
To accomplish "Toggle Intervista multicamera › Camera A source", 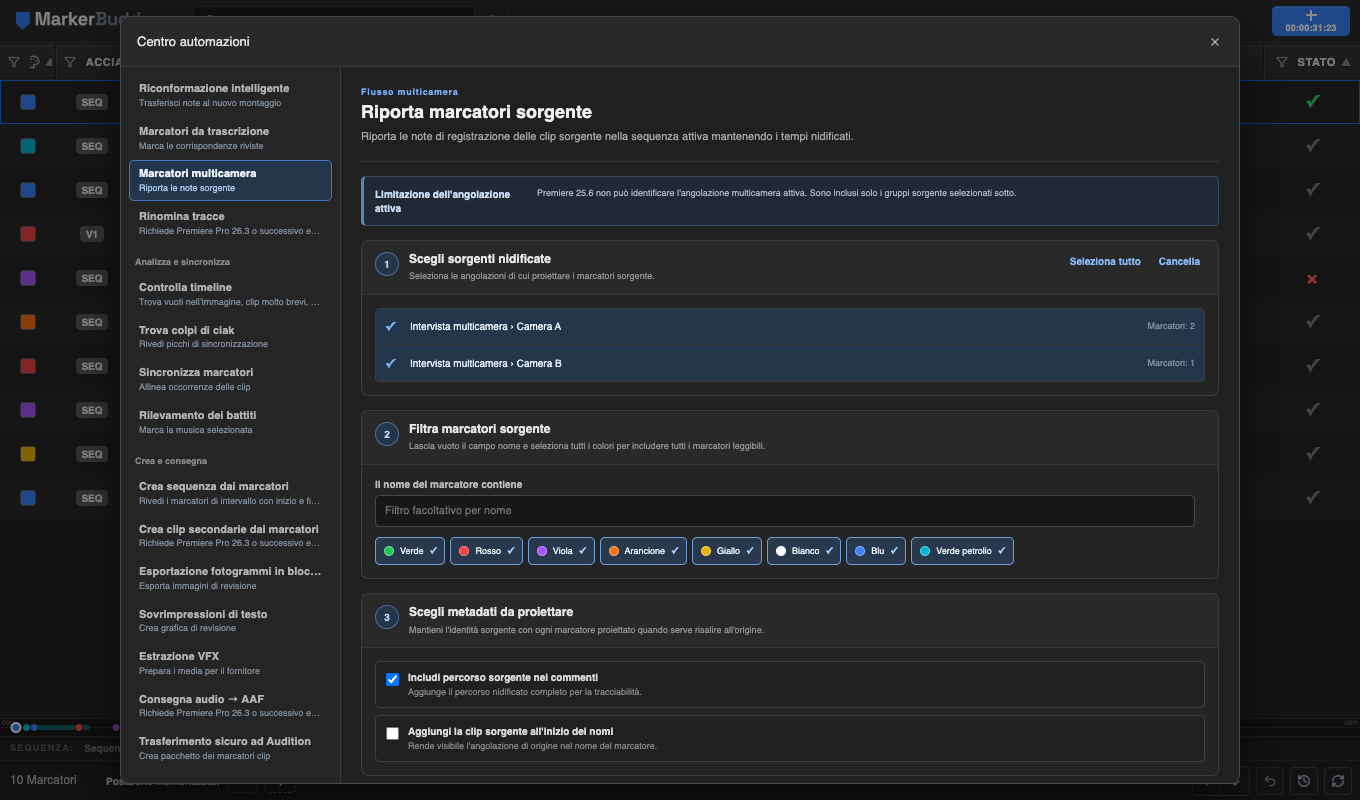I will (x=789, y=326).
